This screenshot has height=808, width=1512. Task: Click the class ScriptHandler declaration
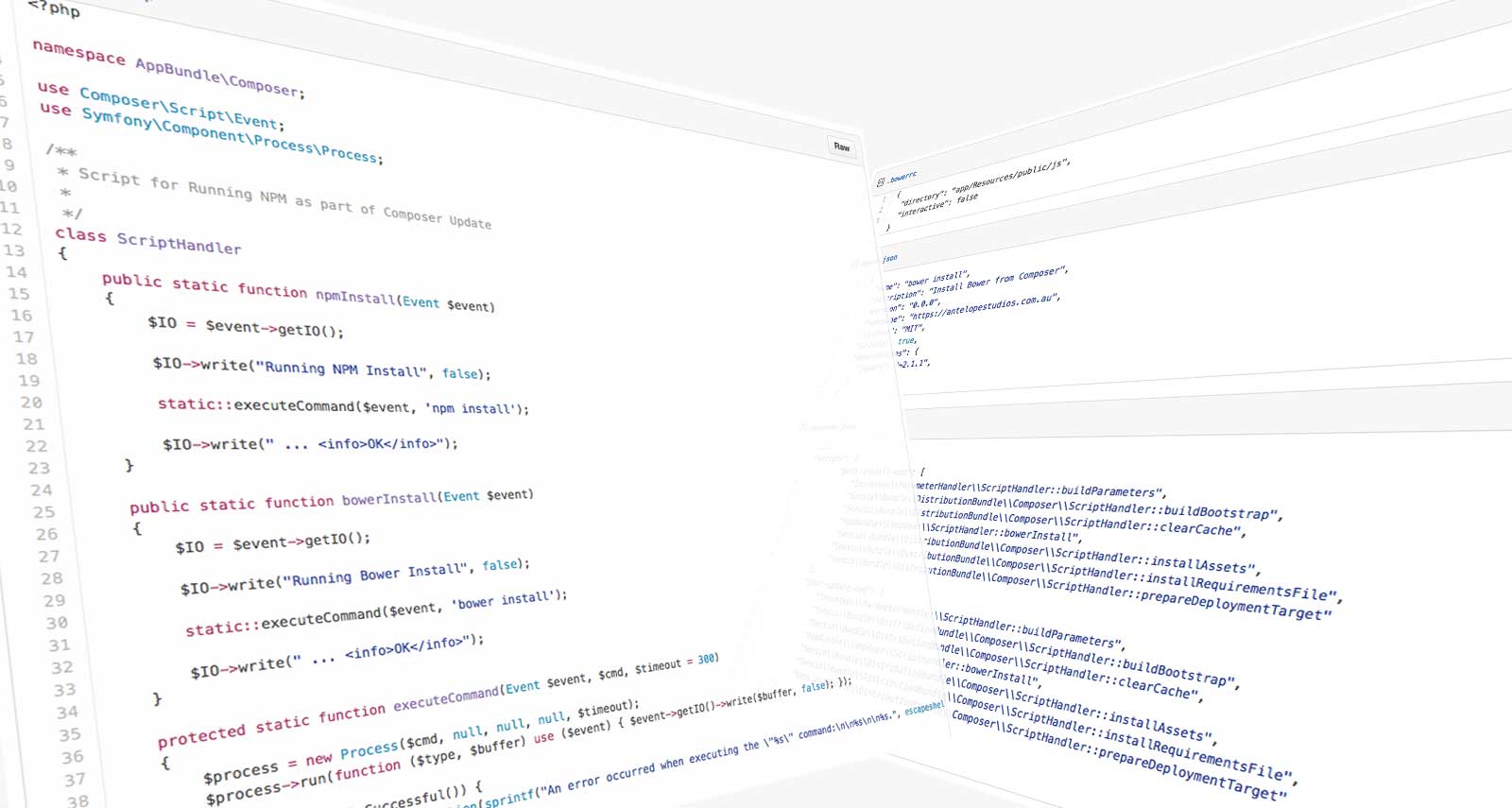148,240
